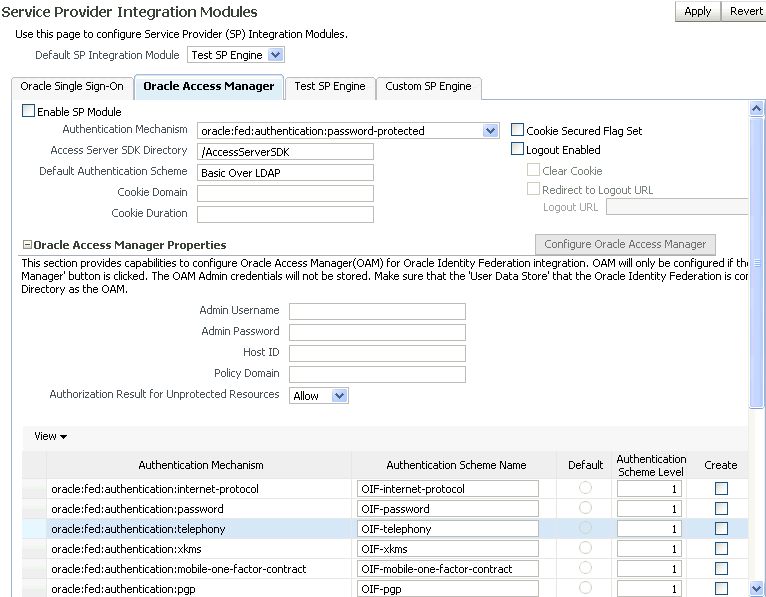Open the Authentication Mechanism dropdown
The image size is (766, 597).
click(490, 131)
